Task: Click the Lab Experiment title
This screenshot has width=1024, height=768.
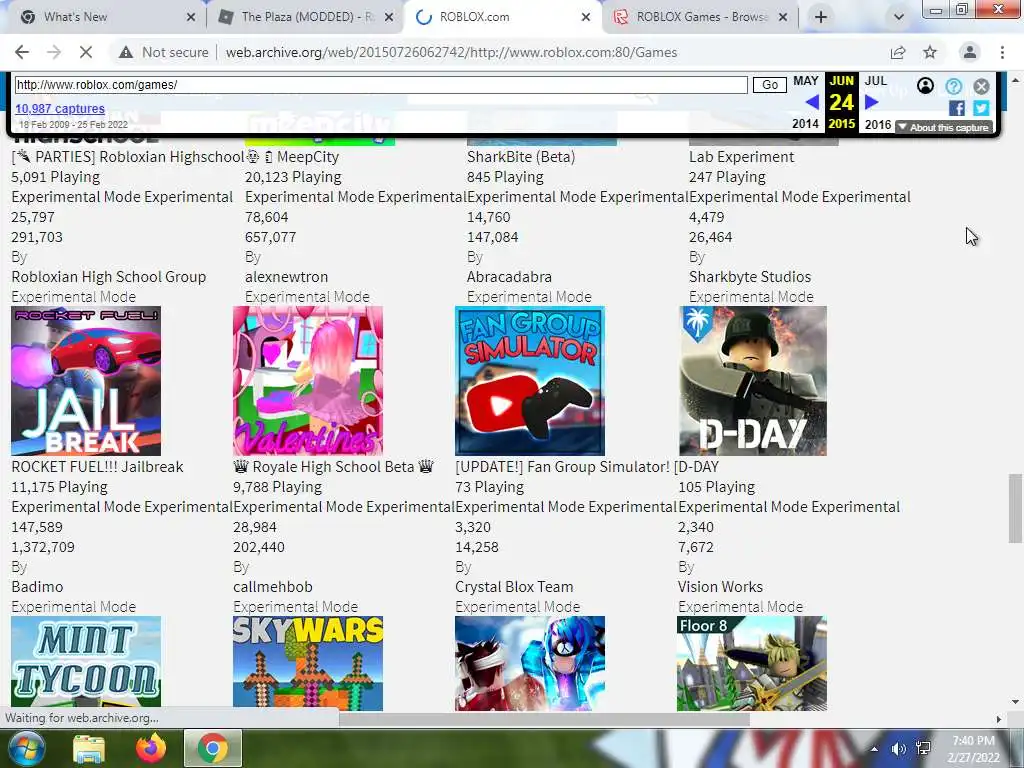Action: [741, 157]
